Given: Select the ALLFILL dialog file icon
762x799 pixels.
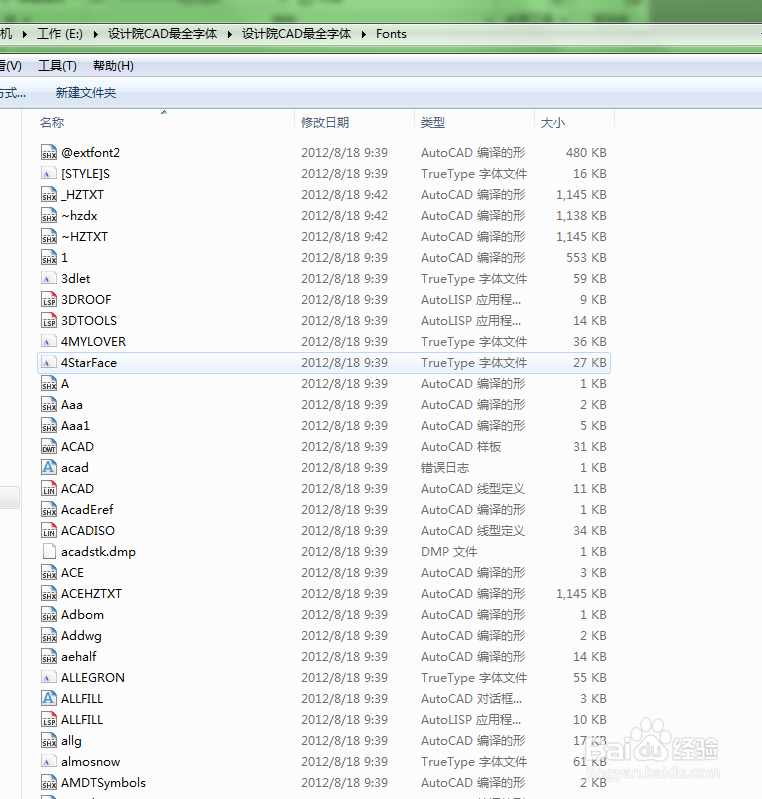Looking at the screenshot, I should tap(49, 699).
